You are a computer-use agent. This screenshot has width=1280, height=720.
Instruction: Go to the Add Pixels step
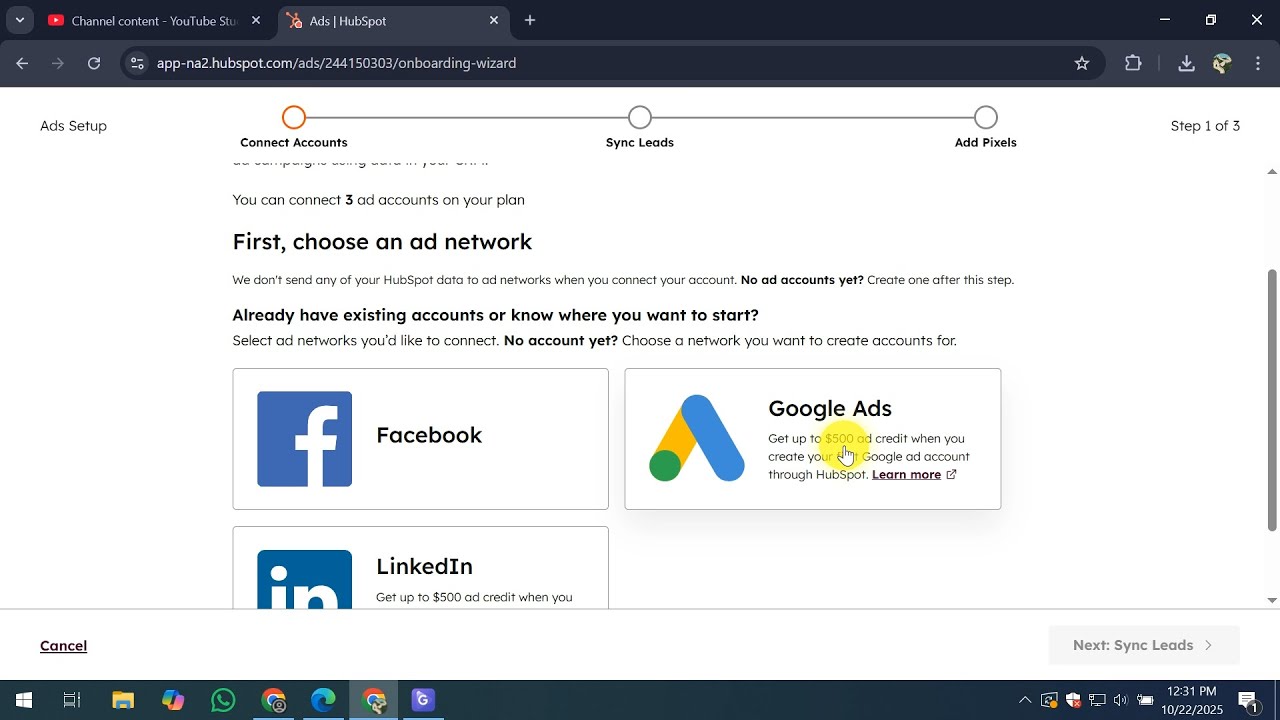(986, 118)
